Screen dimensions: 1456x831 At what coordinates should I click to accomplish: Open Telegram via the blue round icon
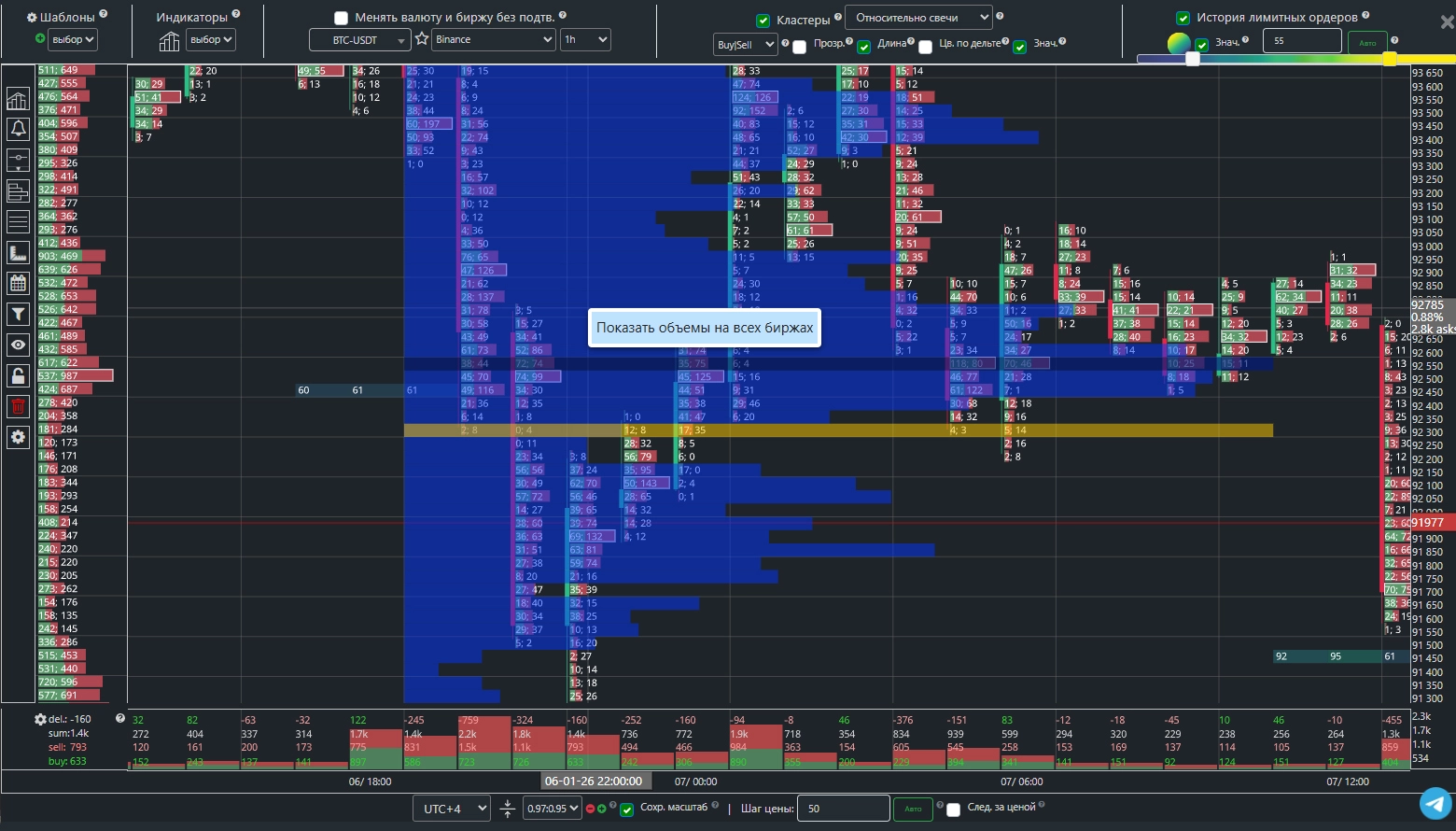pos(1435,802)
